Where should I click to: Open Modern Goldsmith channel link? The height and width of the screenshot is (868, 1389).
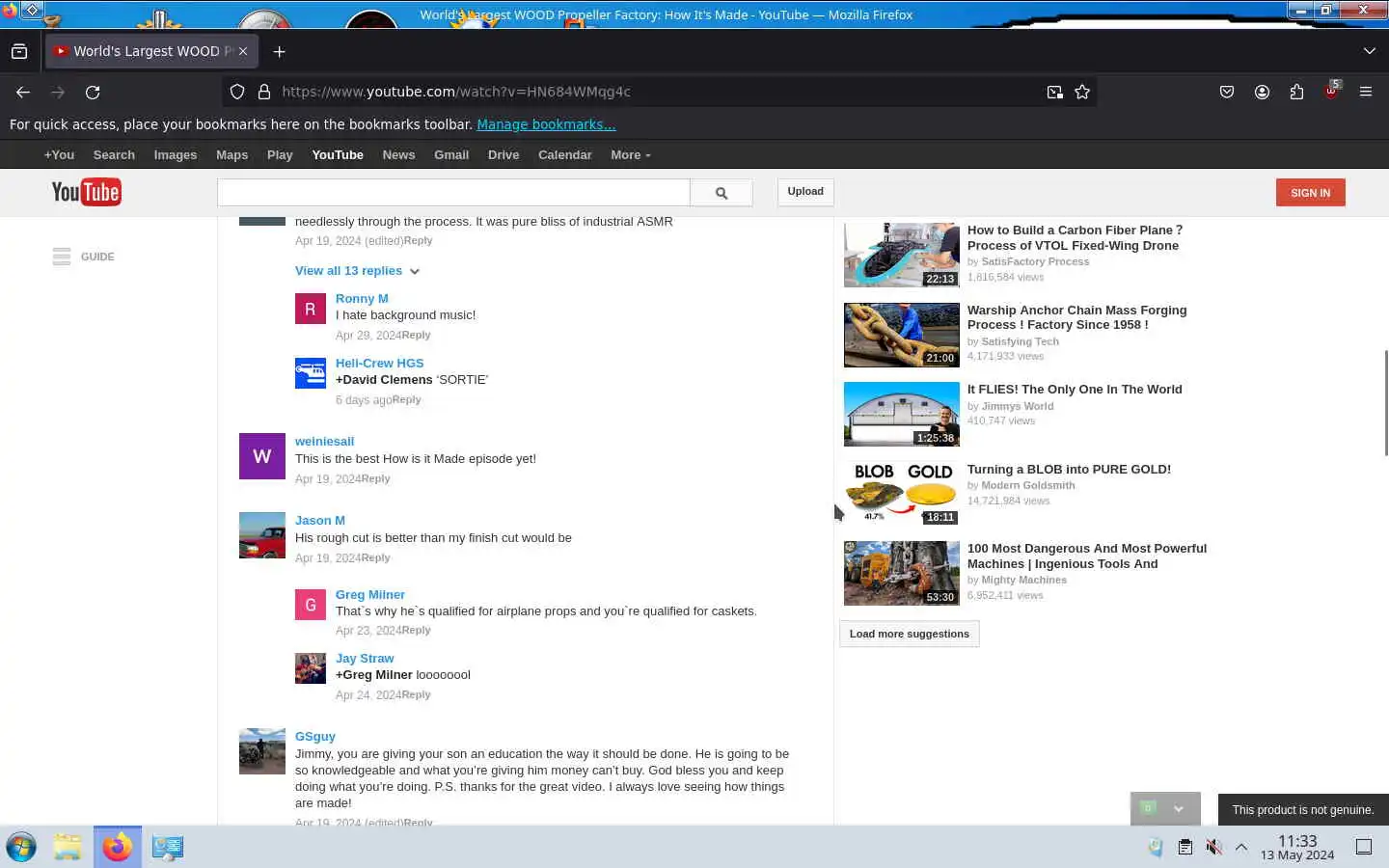(1028, 486)
